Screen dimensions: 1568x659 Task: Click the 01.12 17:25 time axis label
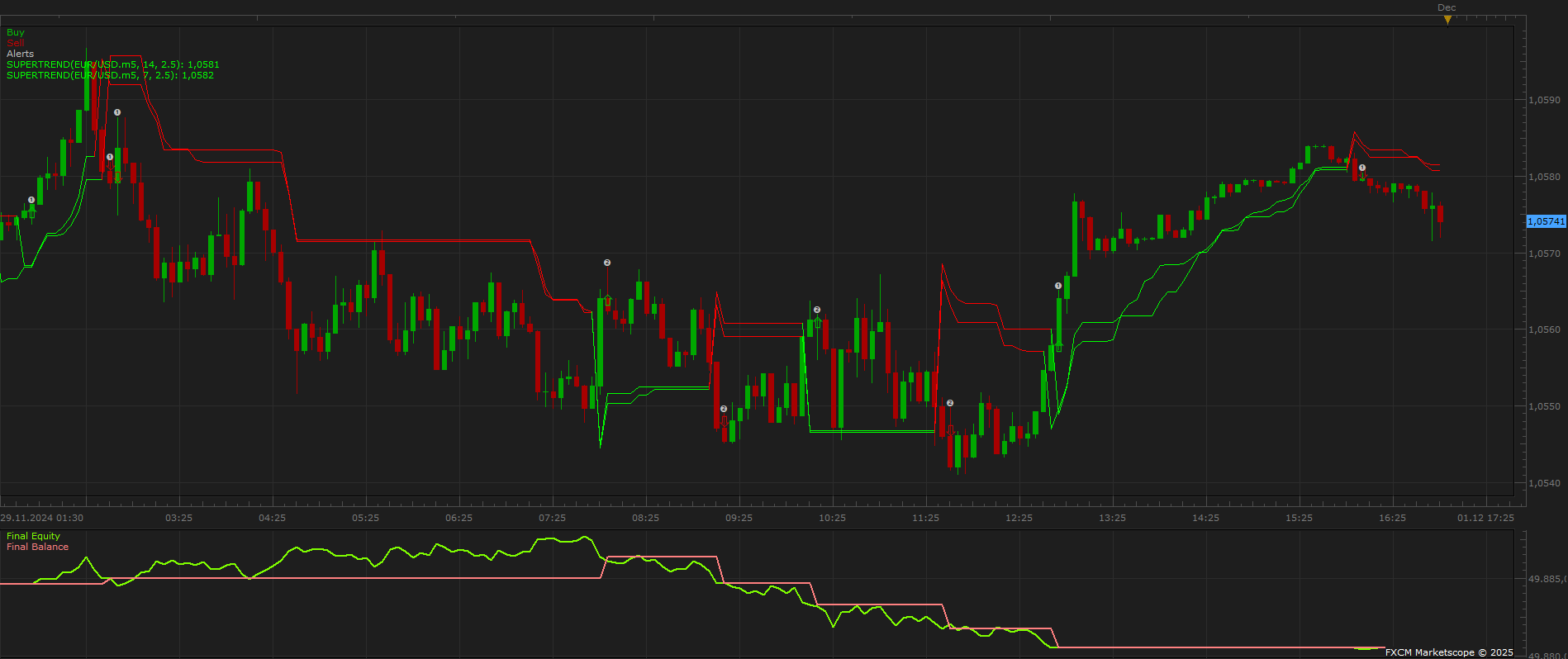pyautogui.click(x=1485, y=518)
